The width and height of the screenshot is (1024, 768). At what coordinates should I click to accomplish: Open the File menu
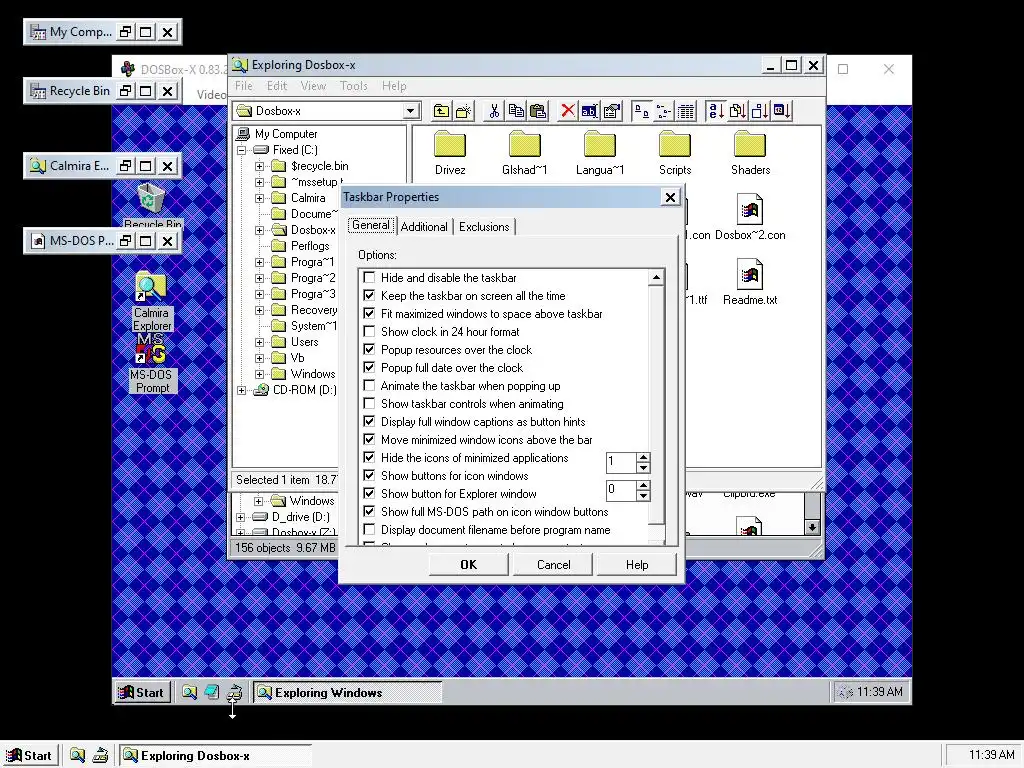244,86
